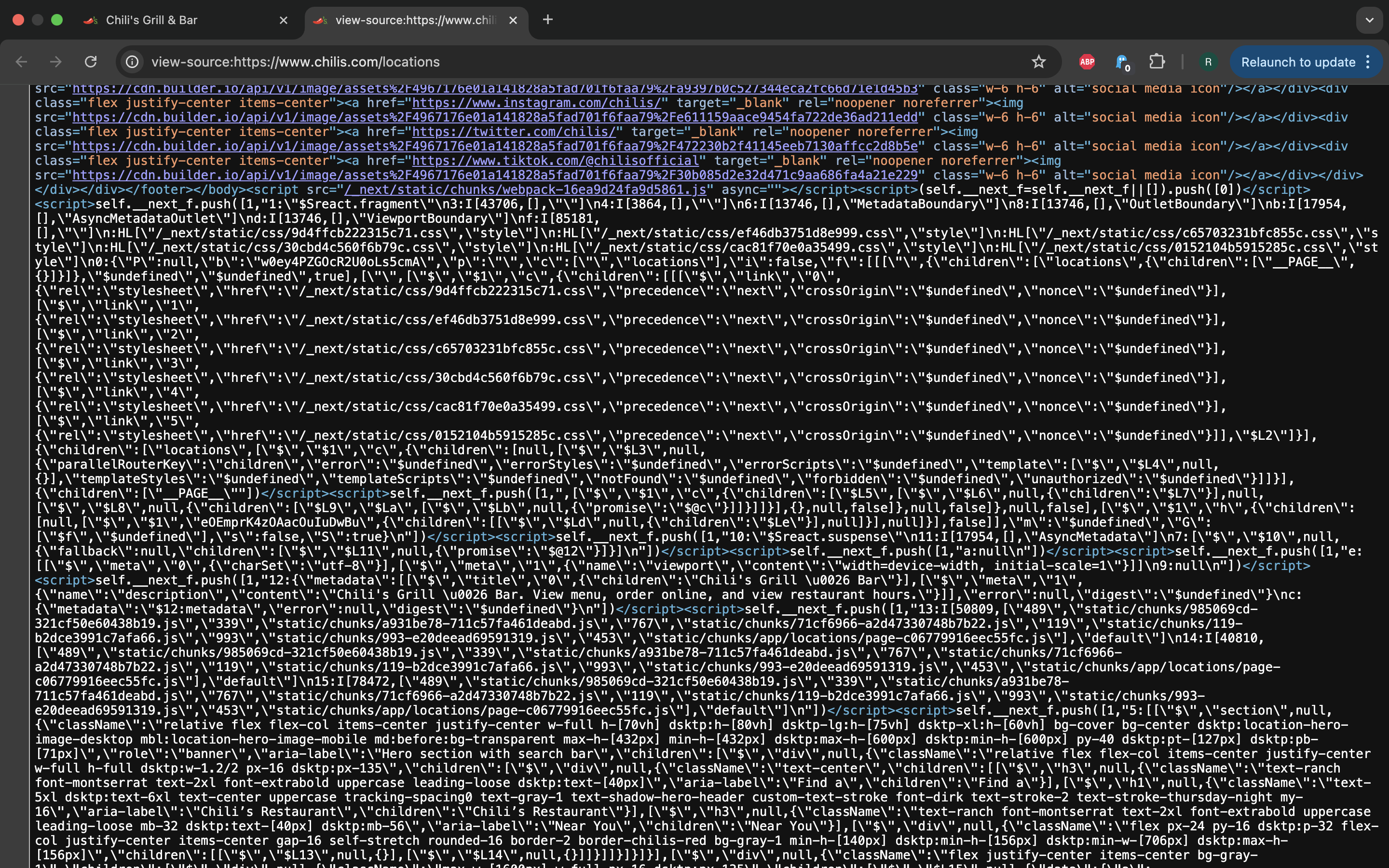1389x868 pixels.
Task: Click the browser back arrow
Action: 21,62
